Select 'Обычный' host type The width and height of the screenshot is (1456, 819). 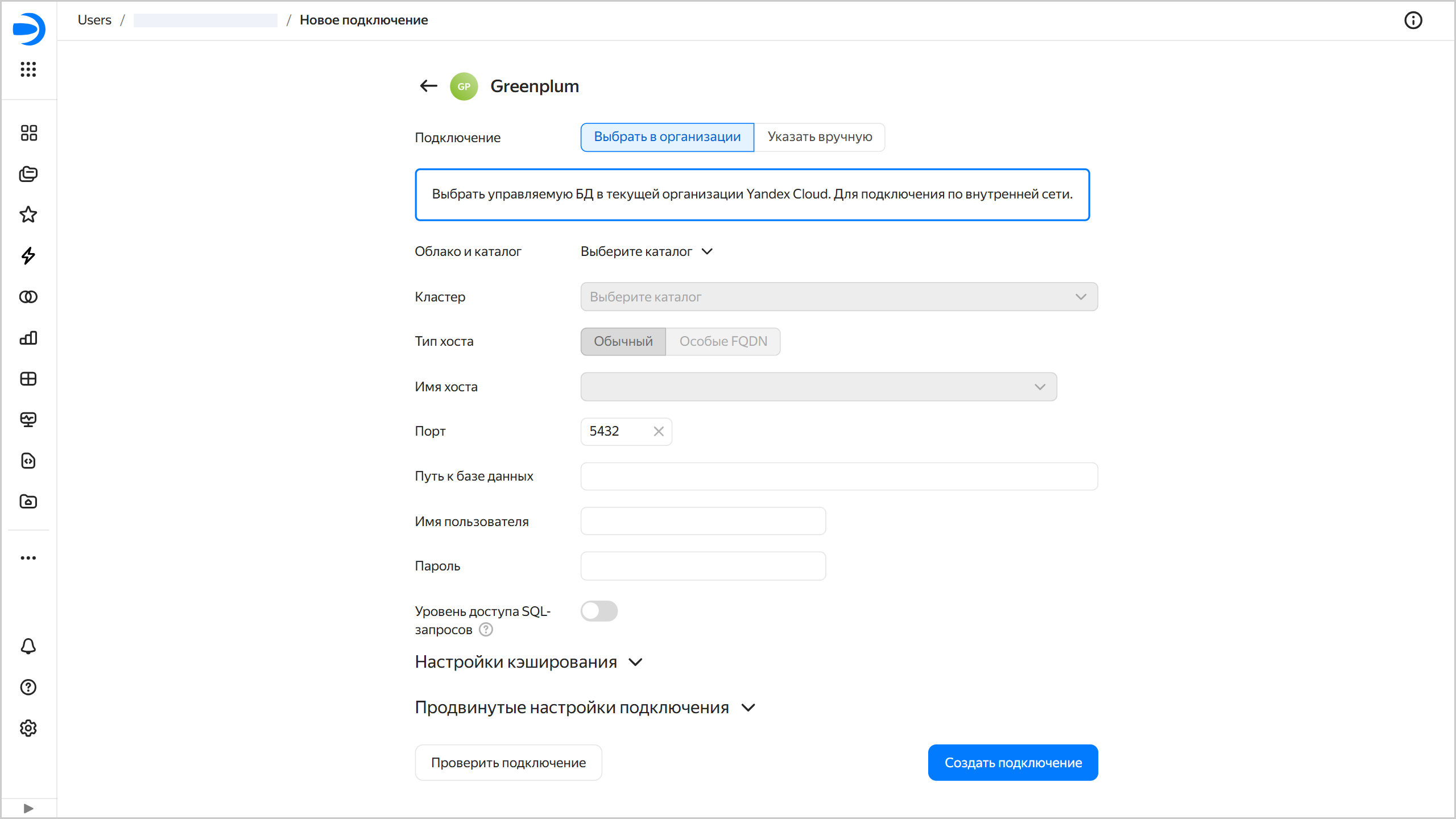click(x=623, y=341)
